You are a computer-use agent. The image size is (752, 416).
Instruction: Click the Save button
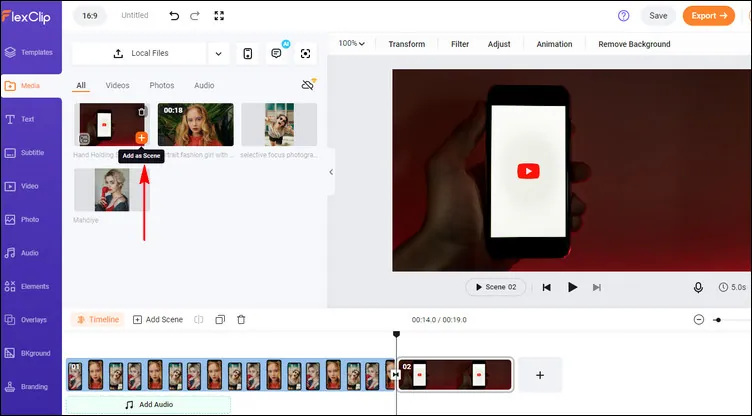click(658, 16)
